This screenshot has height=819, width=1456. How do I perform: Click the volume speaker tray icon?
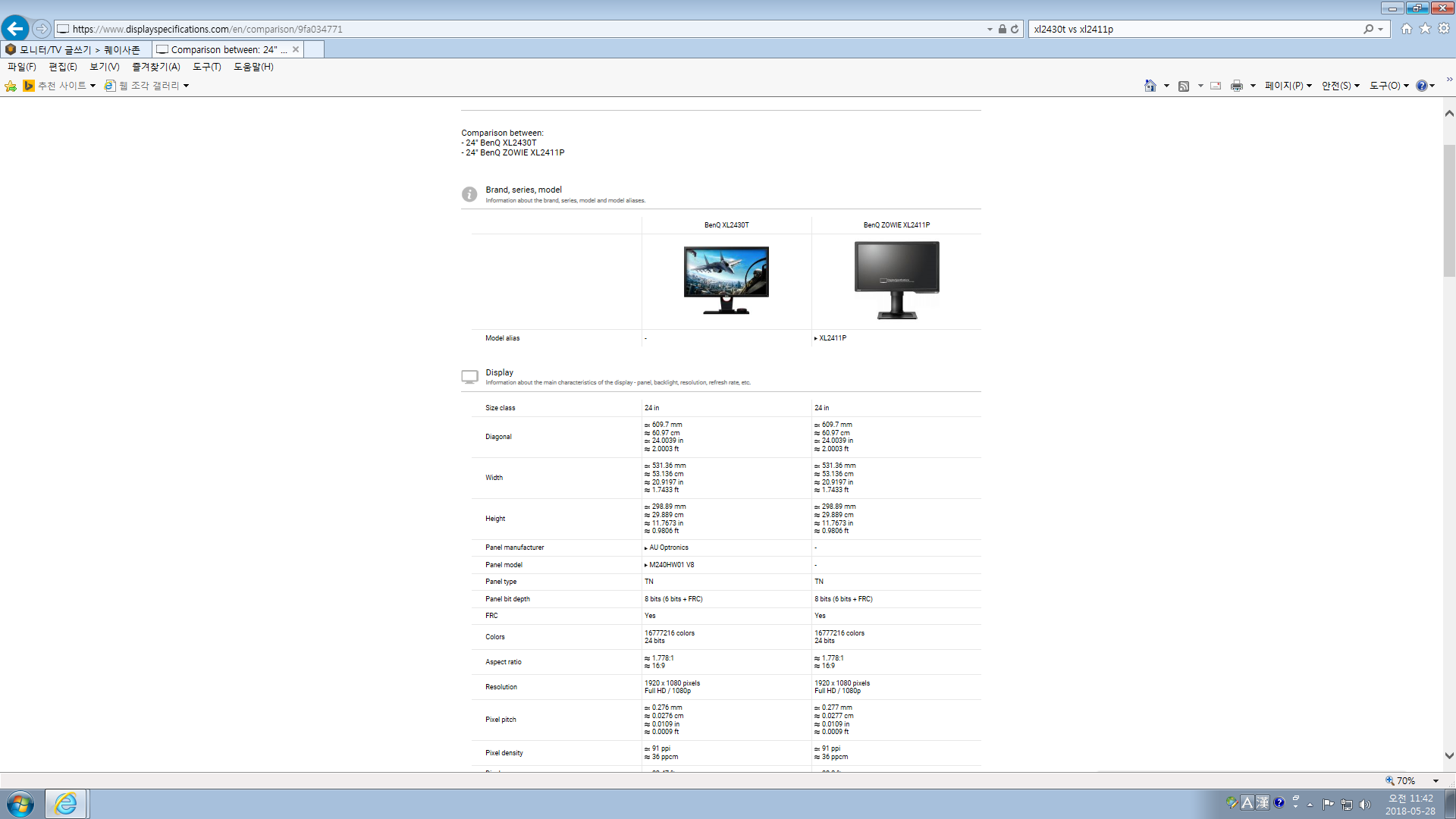pos(1365,805)
